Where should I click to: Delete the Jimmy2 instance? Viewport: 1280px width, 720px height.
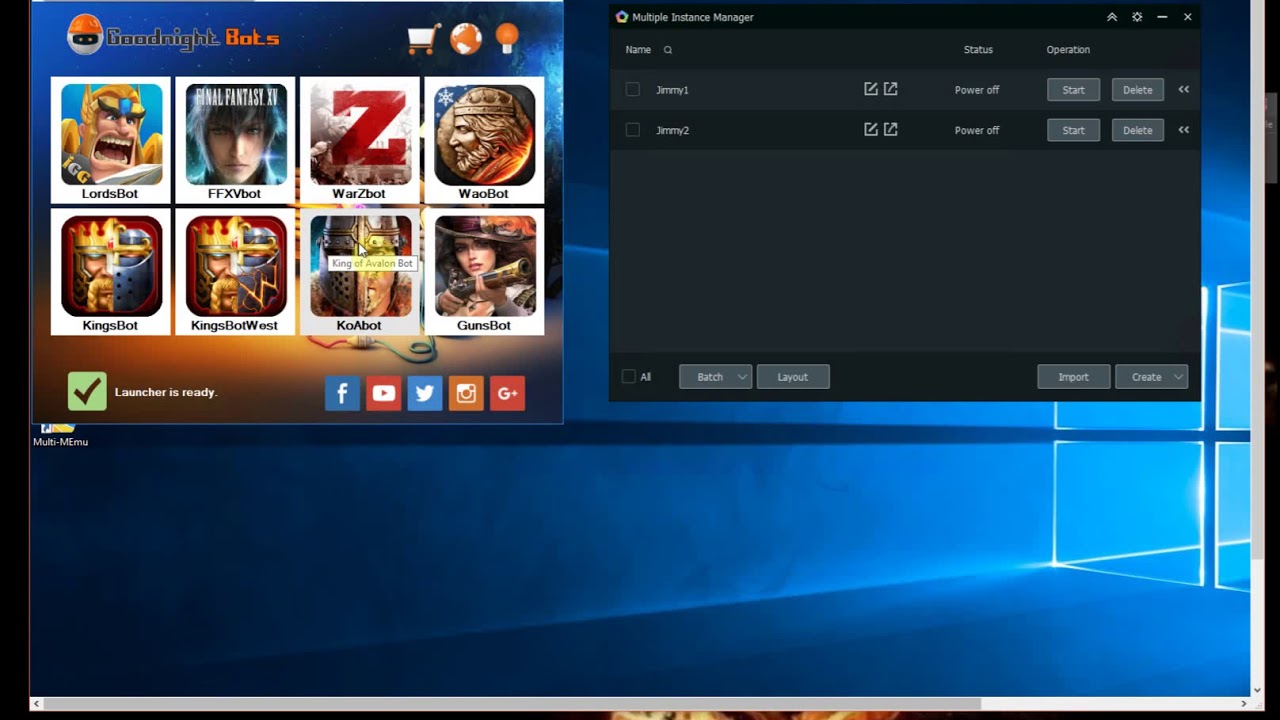click(x=1138, y=130)
